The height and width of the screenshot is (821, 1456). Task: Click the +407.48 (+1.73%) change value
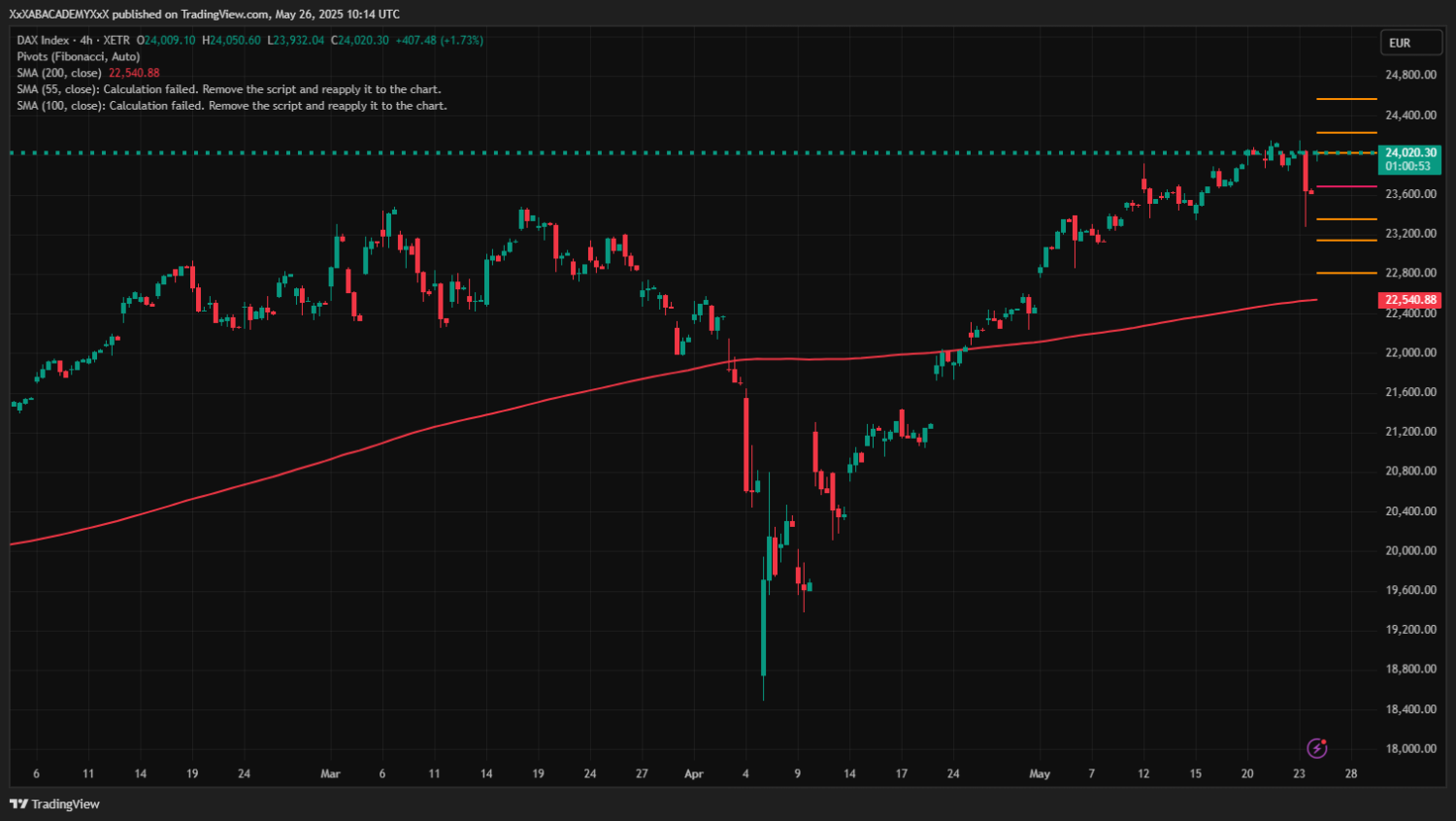[x=439, y=40]
